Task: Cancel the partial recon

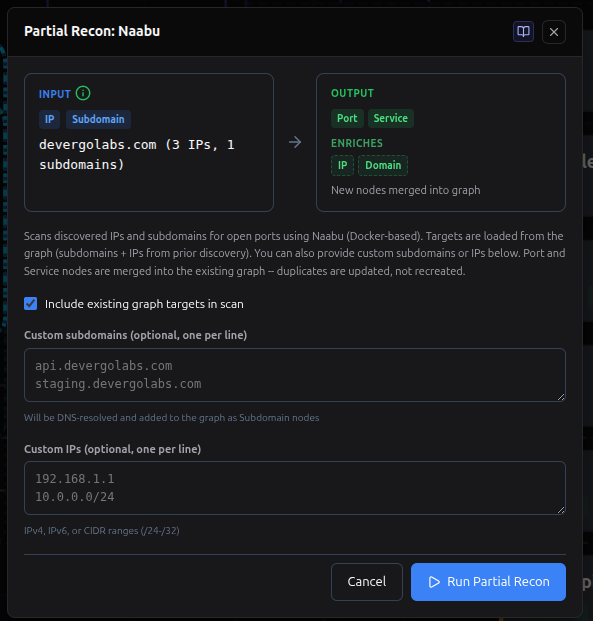Action: click(367, 582)
